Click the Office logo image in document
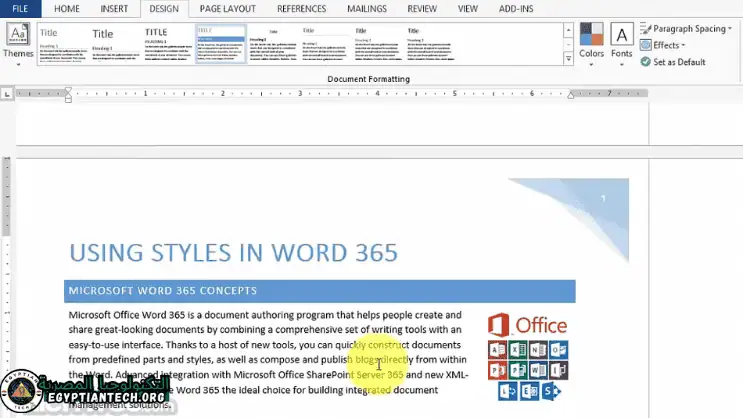The width and height of the screenshot is (743, 418). coord(527,356)
